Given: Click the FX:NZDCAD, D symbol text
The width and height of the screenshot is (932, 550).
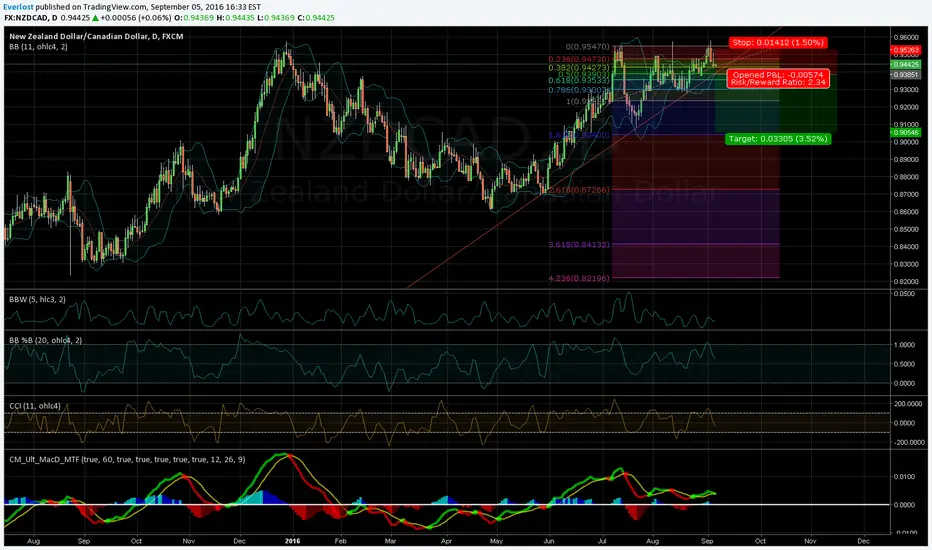Looking at the screenshot, I should (x=31, y=18).
